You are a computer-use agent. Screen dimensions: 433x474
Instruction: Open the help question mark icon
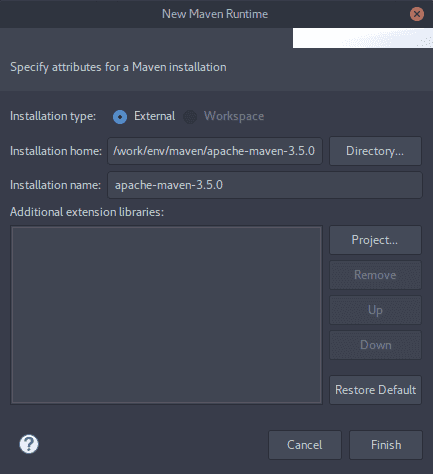click(x=29, y=444)
